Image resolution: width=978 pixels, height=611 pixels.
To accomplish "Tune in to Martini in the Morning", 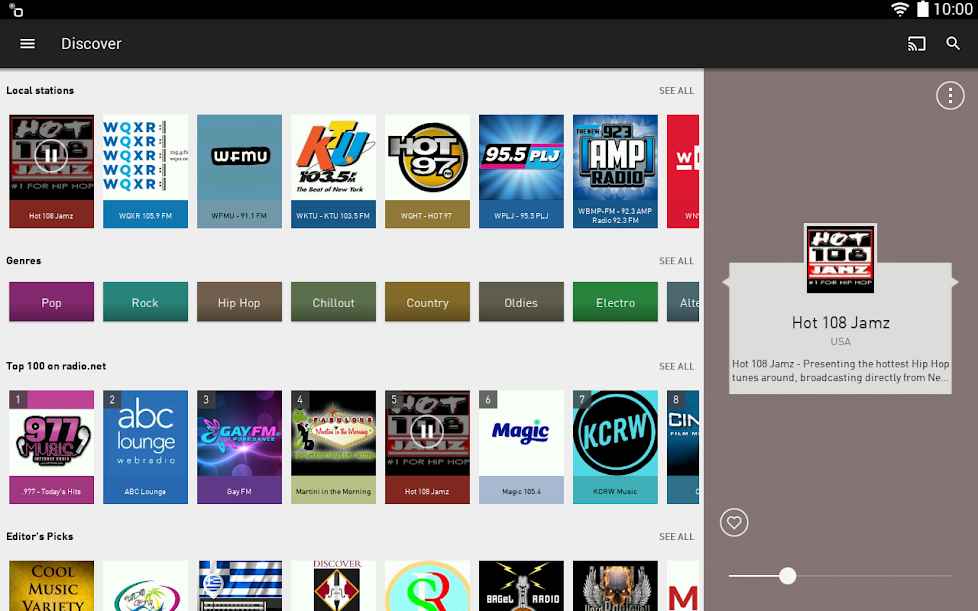I will [x=334, y=447].
